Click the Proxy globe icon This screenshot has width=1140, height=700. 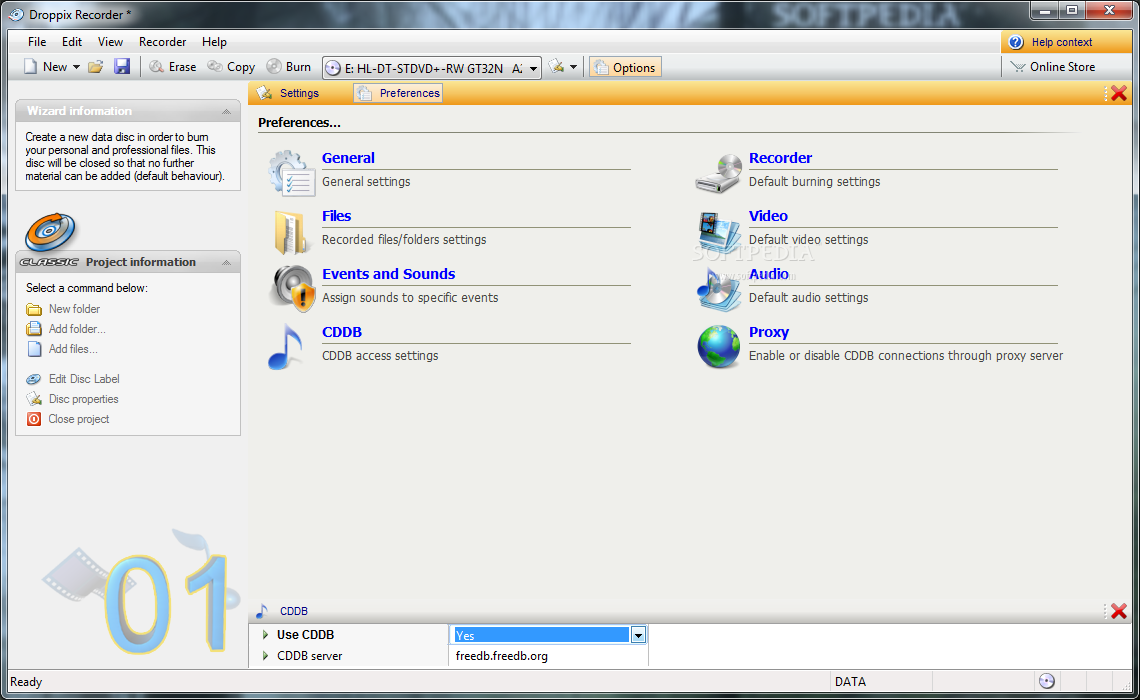point(718,347)
